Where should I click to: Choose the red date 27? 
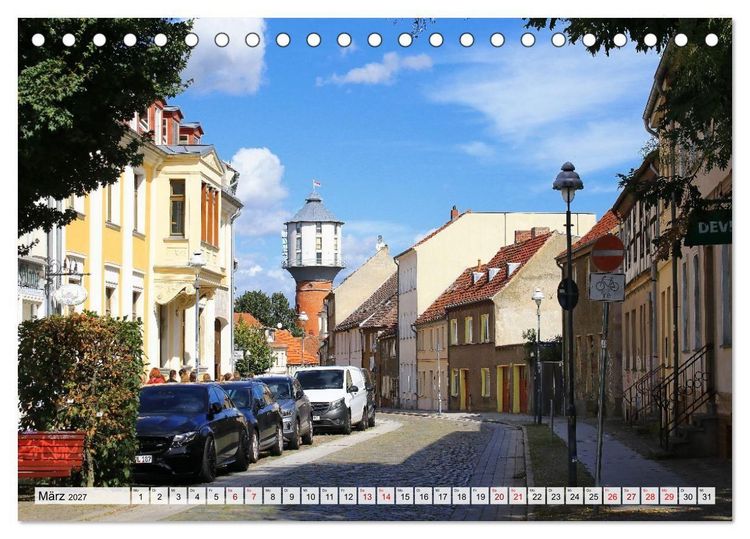pyautogui.click(x=631, y=495)
